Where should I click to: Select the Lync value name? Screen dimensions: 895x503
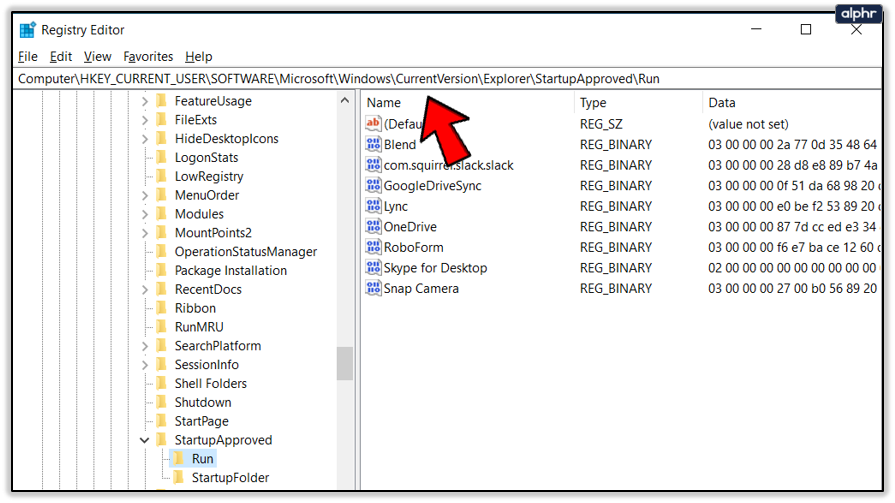[396, 206]
